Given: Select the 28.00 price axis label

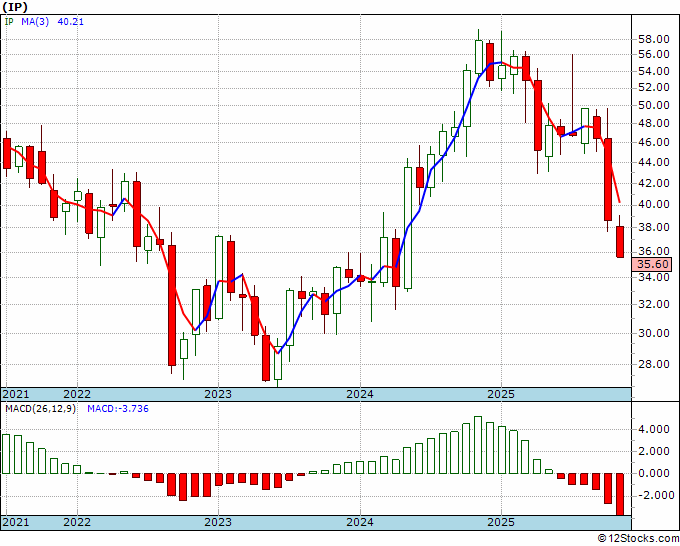Looking at the screenshot, I should tap(654, 364).
